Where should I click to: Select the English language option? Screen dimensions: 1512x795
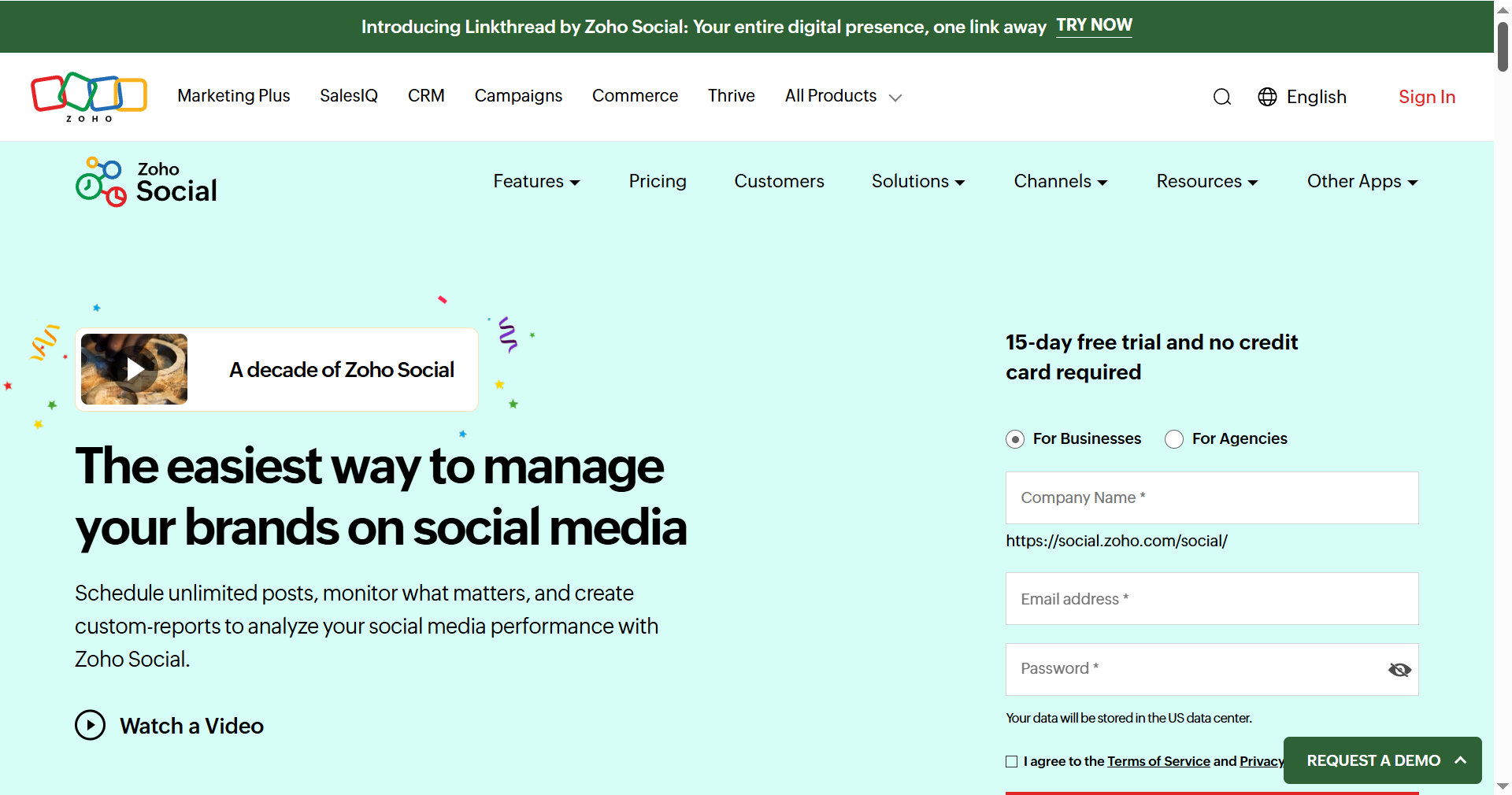tap(1317, 97)
